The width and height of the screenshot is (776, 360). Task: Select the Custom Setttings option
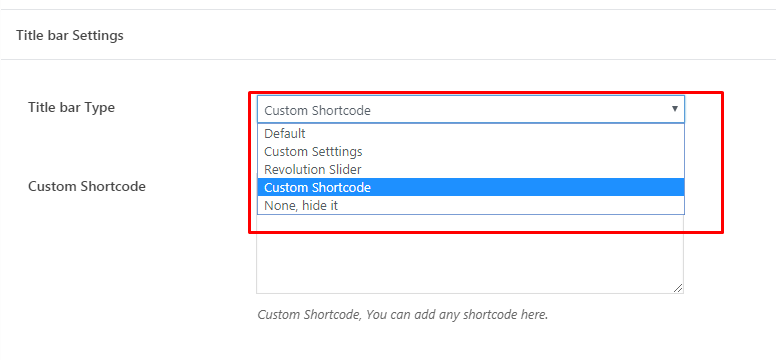[x=471, y=151]
